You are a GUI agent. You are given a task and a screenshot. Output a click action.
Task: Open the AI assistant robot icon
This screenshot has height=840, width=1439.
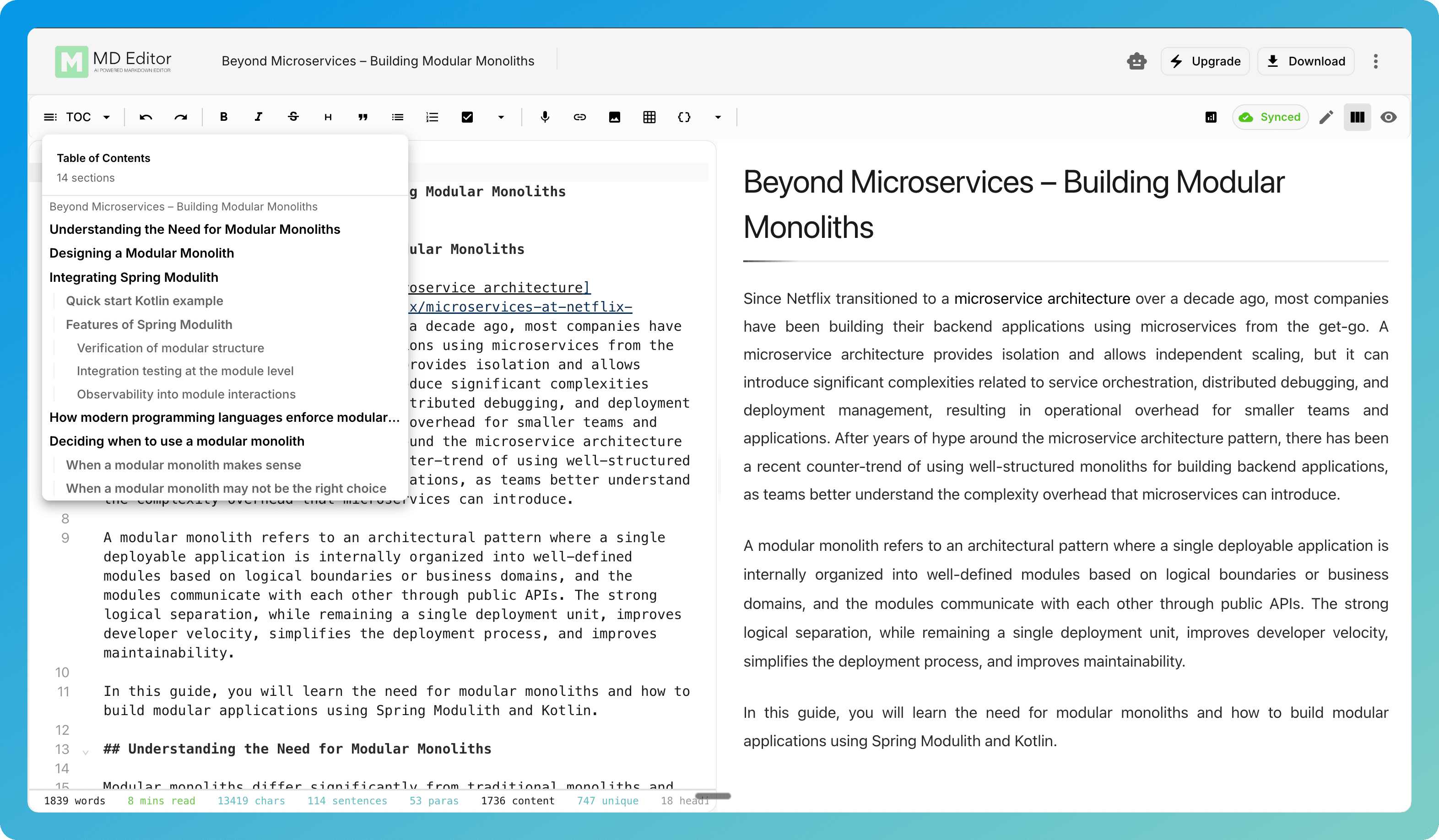(x=1136, y=61)
